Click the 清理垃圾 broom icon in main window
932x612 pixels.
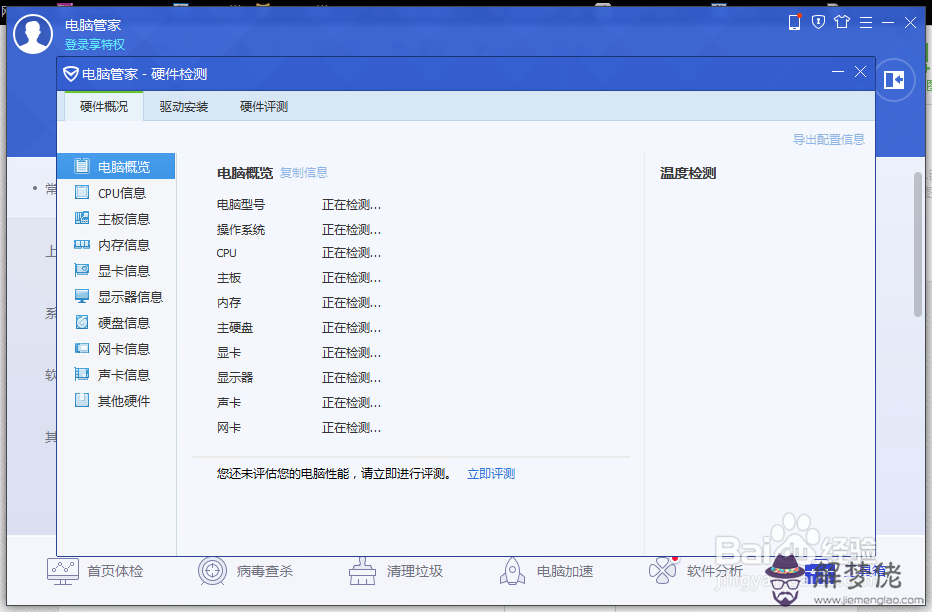pyautogui.click(x=362, y=571)
